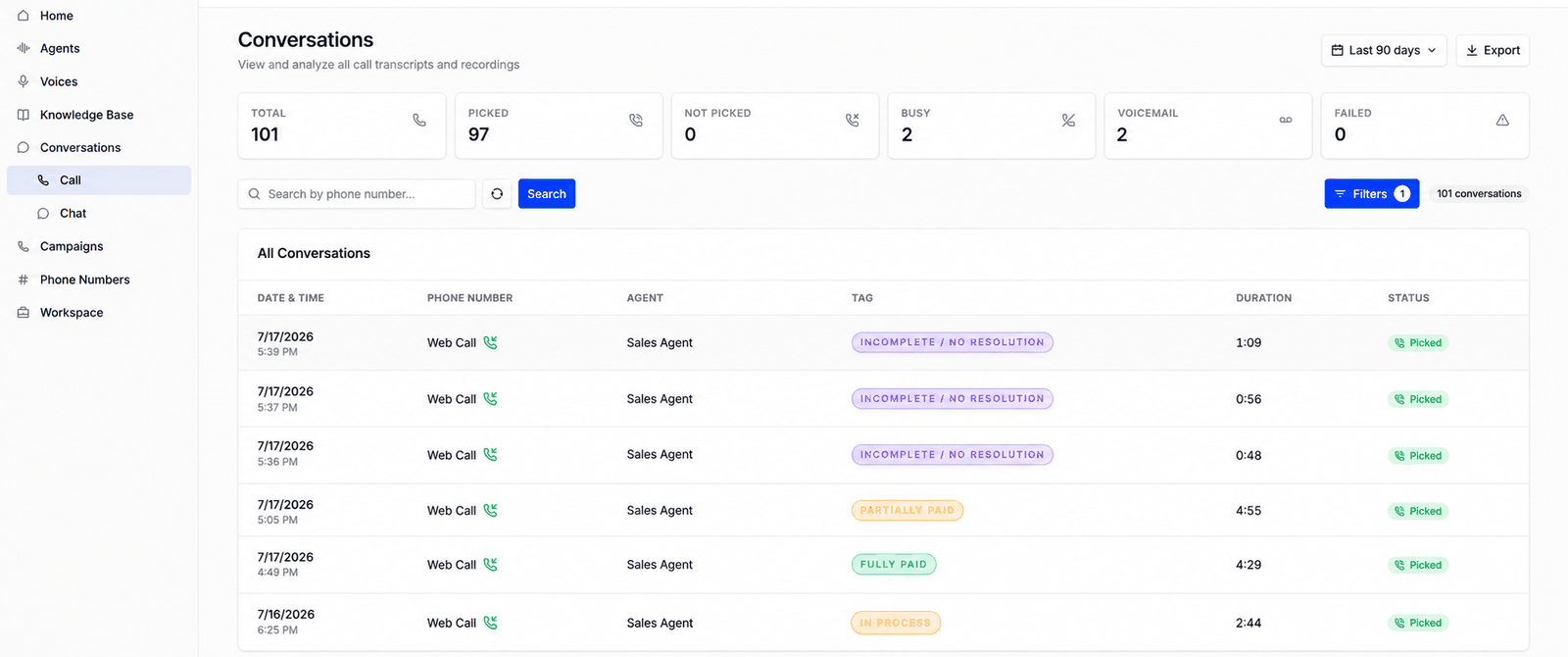Screen dimensions: 1568x657
Task: Click the 101 conversations count badge
Action: [1479, 194]
